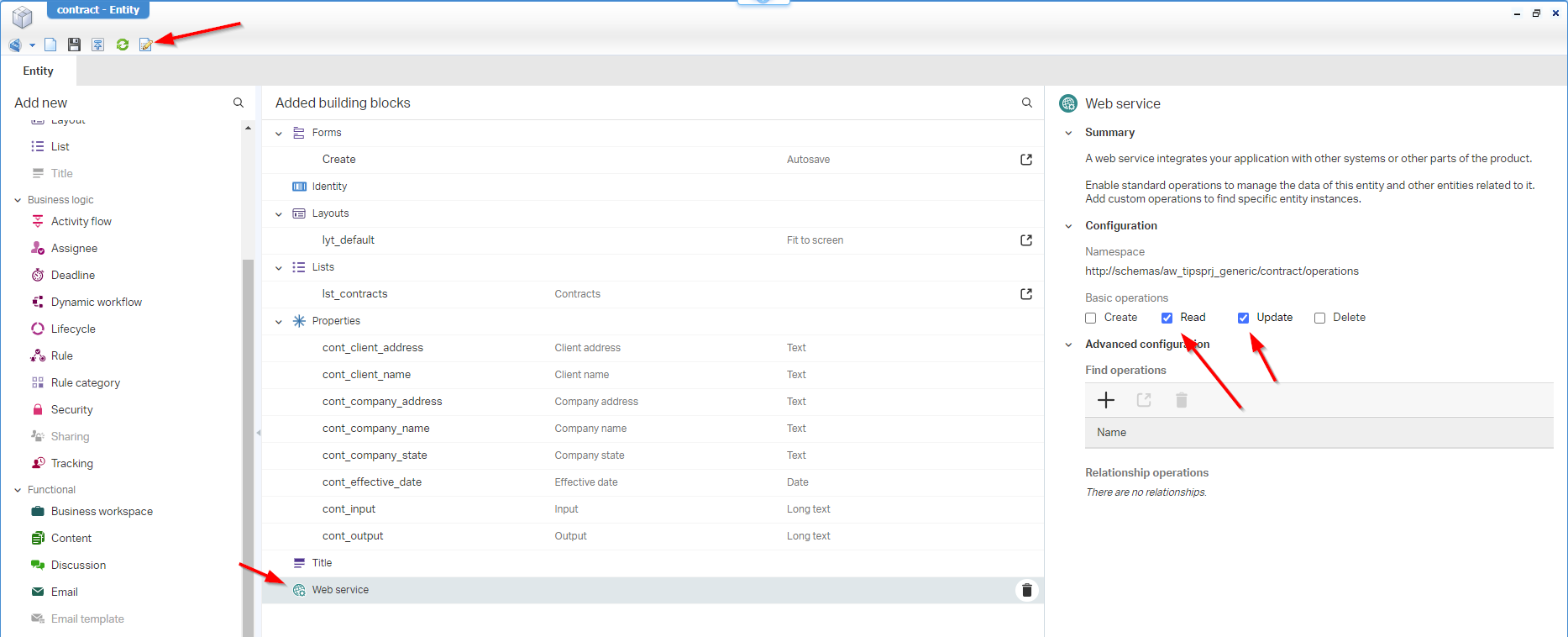Collapse the Business logic group
The image size is (1568, 637).
point(18,200)
